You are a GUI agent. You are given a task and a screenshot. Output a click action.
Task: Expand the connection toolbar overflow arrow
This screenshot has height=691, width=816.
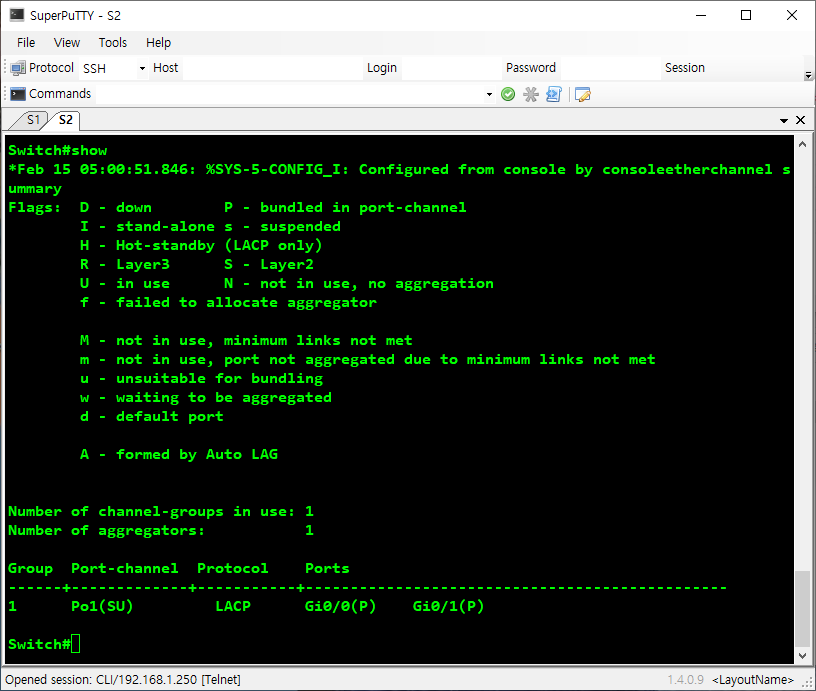coord(808,75)
